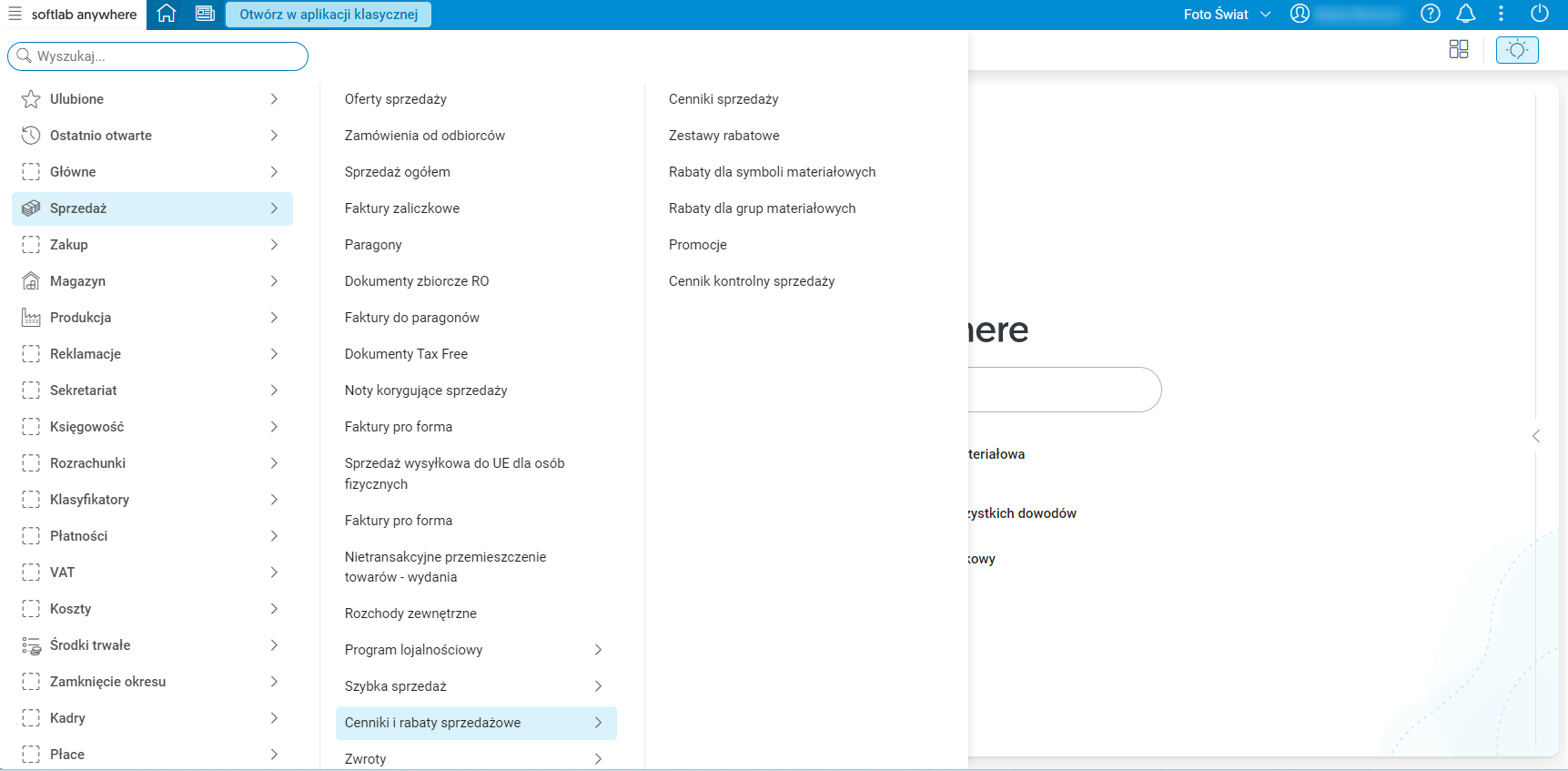Show notifications bell icon
Image resolution: width=1568 pixels, height=771 pixels.
[1466, 14]
